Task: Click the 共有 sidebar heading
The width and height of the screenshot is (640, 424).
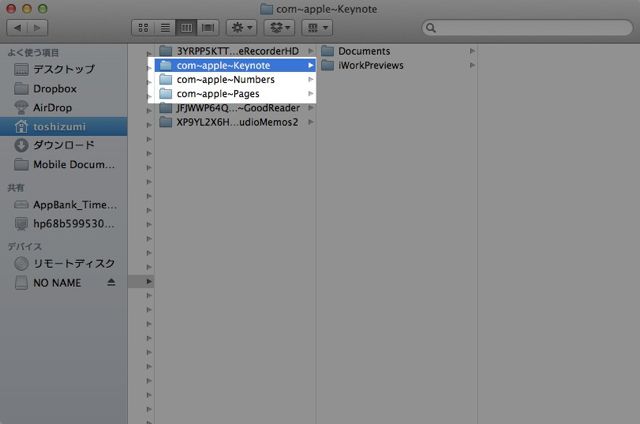Action: 16,188
